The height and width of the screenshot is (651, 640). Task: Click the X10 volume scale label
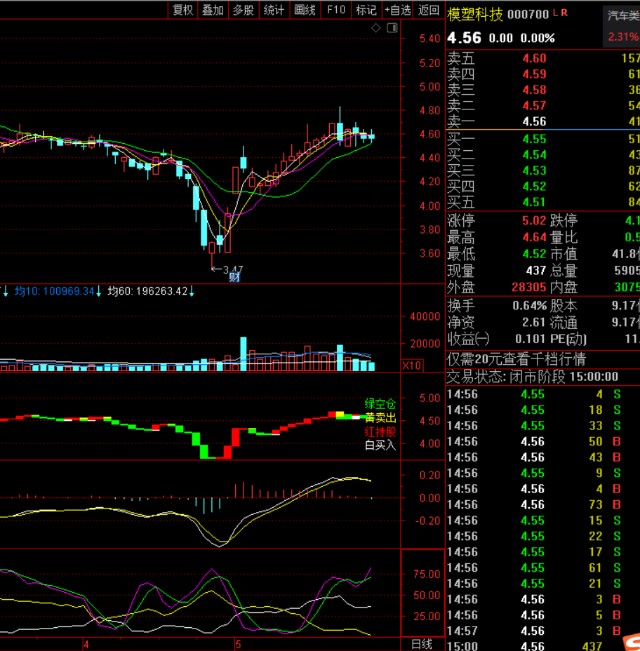coord(409,366)
